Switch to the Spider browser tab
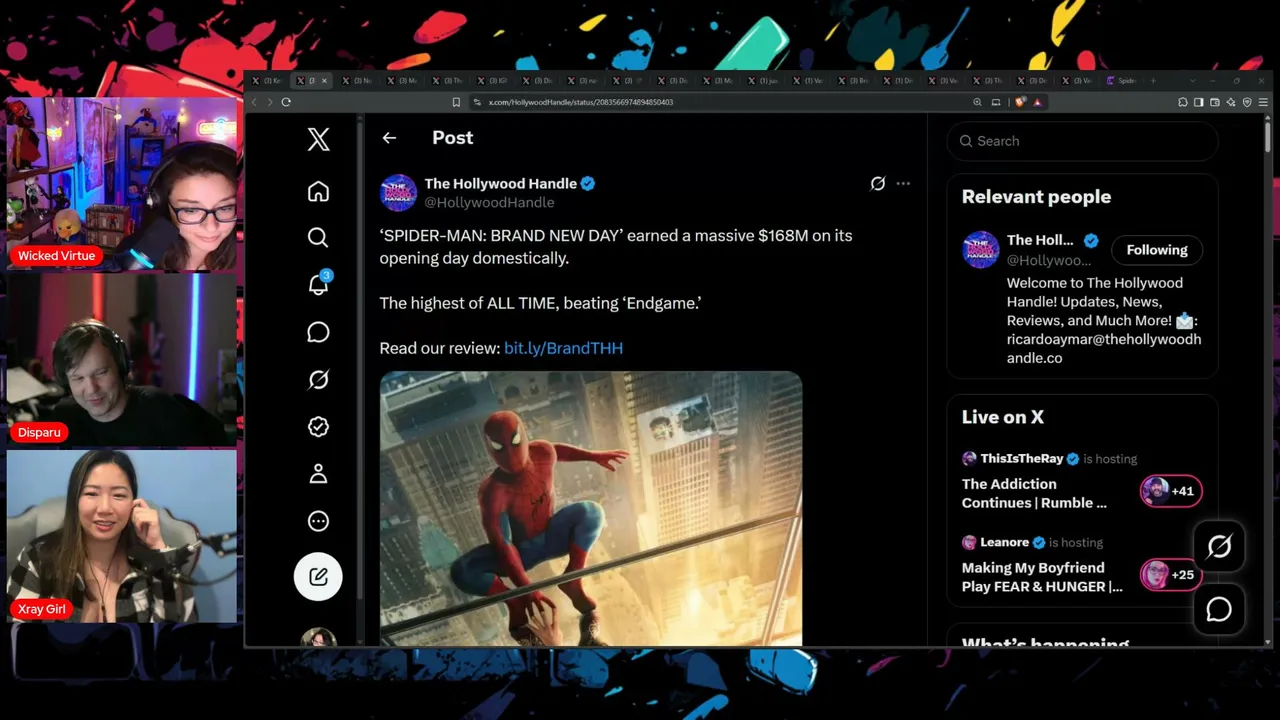This screenshot has width=1280, height=720. coord(1122,81)
